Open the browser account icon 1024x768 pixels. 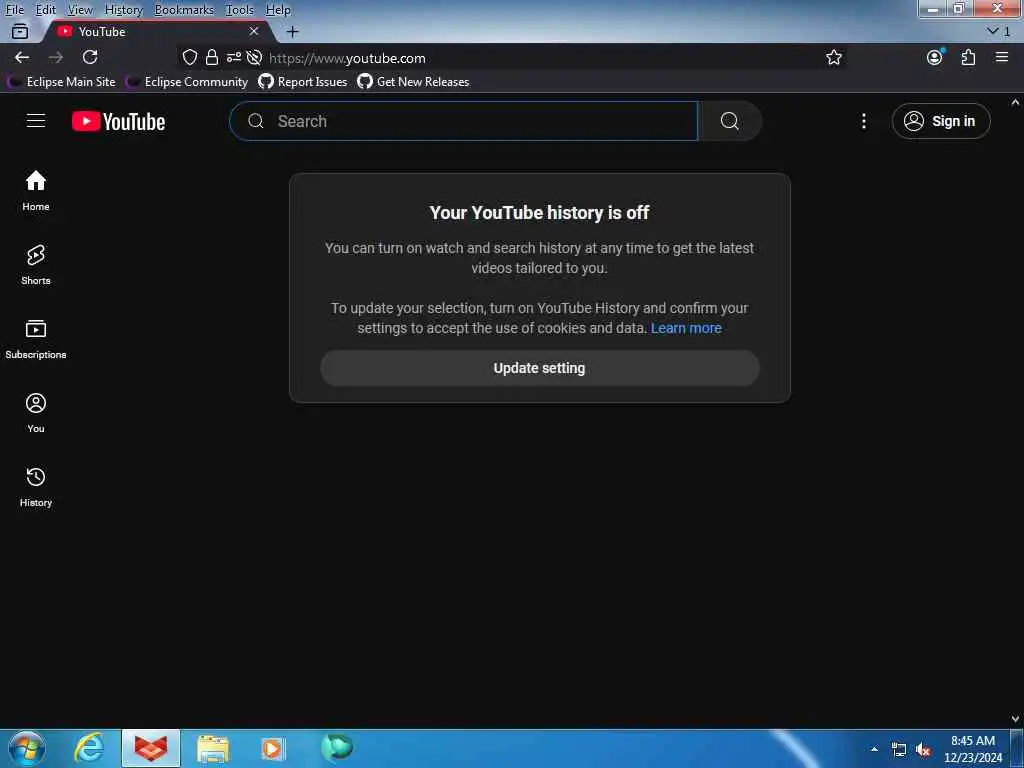[x=935, y=57]
